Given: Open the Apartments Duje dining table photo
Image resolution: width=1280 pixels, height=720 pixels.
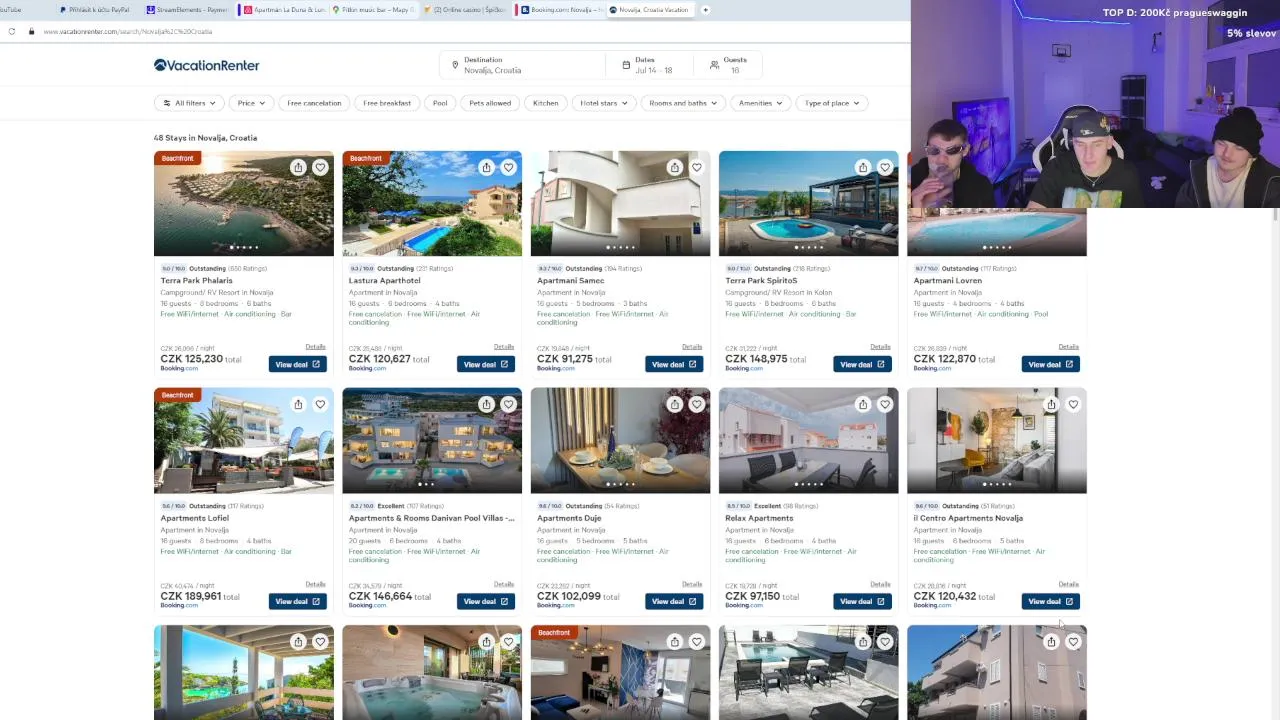Looking at the screenshot, I should [620, 440].
